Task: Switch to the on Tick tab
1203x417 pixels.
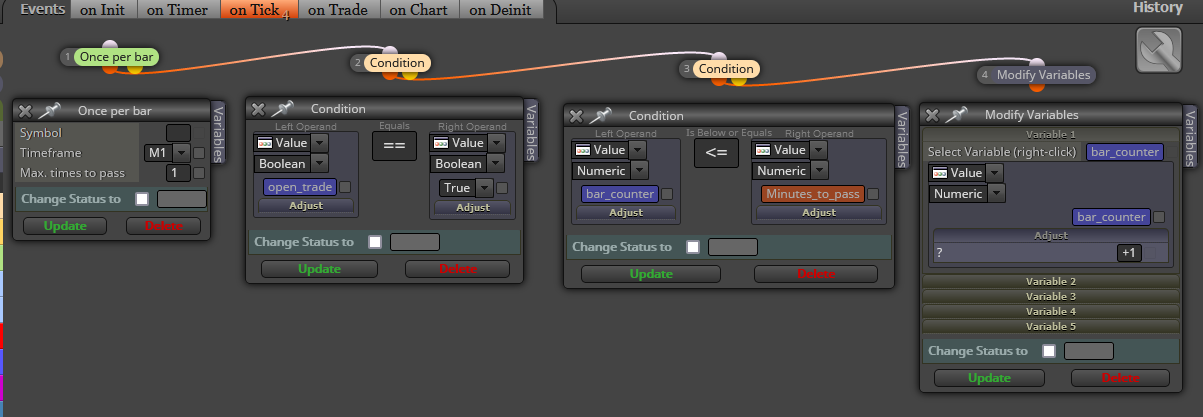Action: tap(258, 10)
